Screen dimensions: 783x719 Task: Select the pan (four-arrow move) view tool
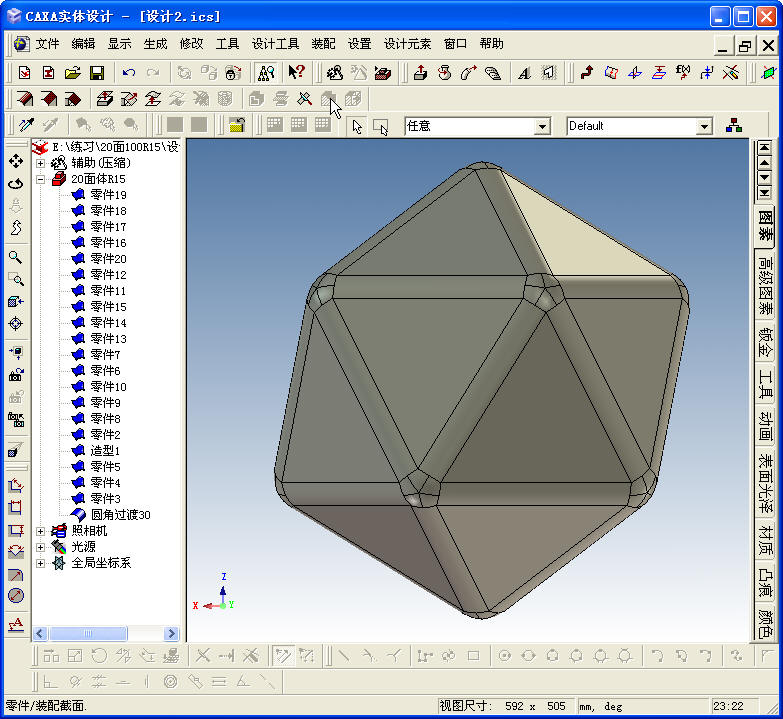(x=15, y=161)
